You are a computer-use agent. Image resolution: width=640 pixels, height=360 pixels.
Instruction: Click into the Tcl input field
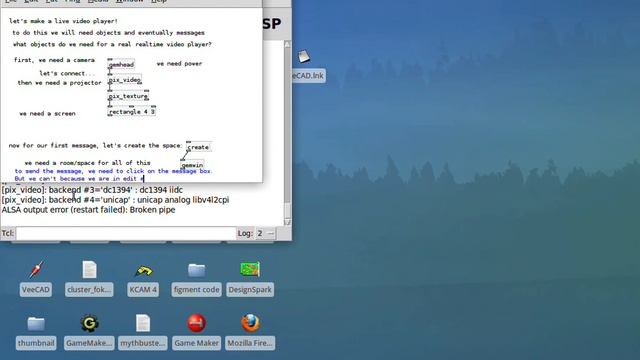(x=126, y=233)
